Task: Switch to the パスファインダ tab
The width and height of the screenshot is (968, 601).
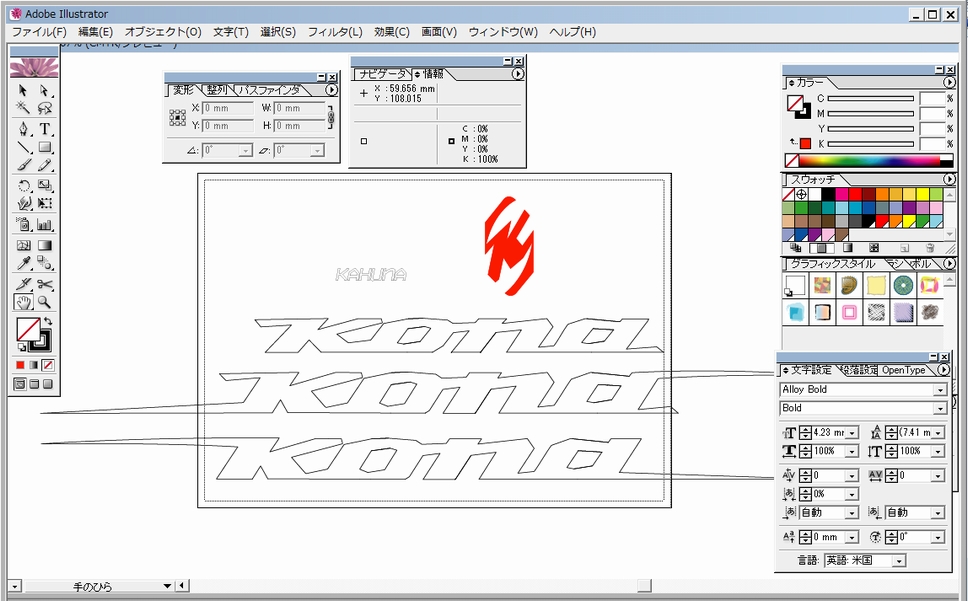Action: click(x=271, y=90)
